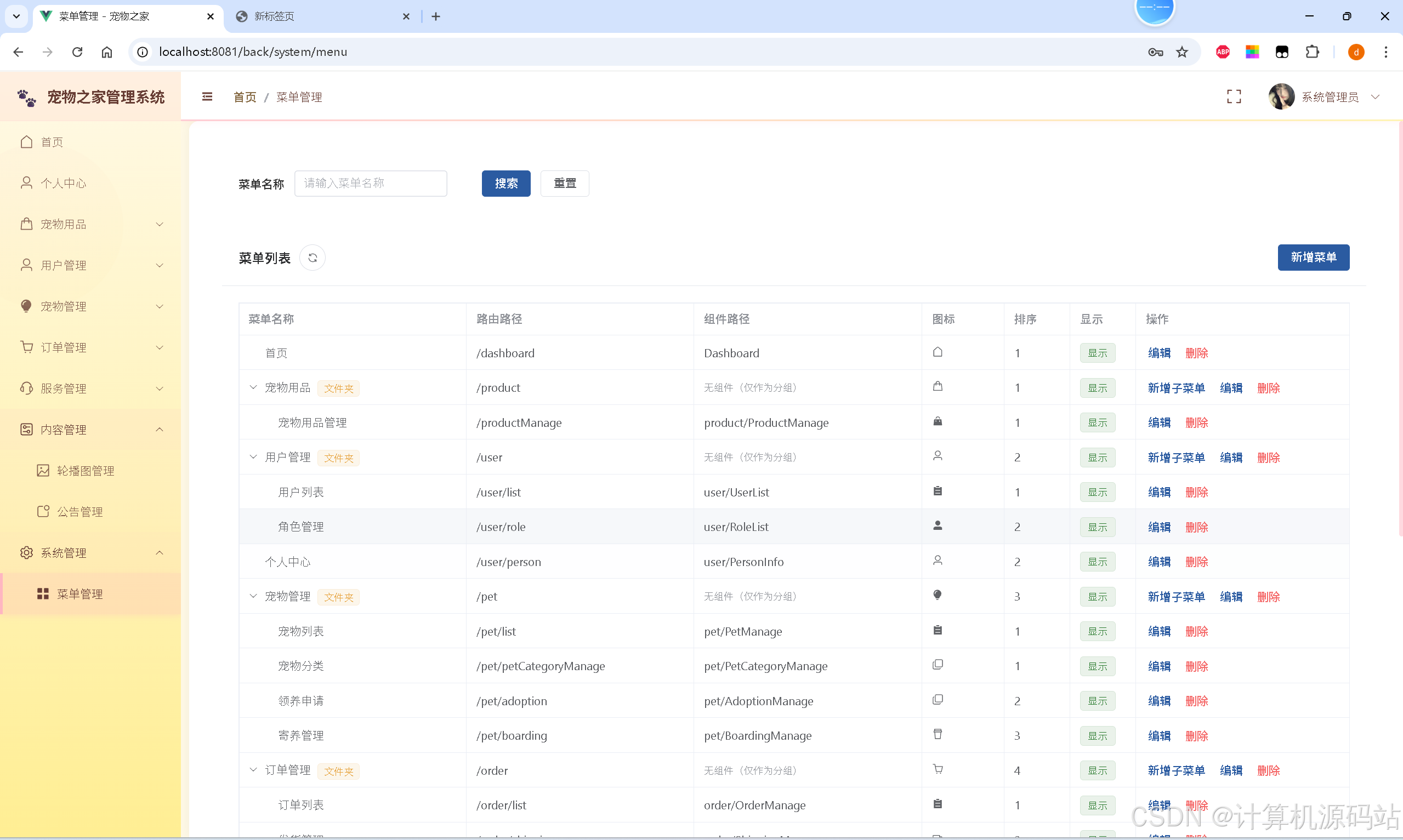Viewport: 1403px width, 840px height.
Task: Expand 服务管理 sidebar submenu
Action: coord(160,389)
